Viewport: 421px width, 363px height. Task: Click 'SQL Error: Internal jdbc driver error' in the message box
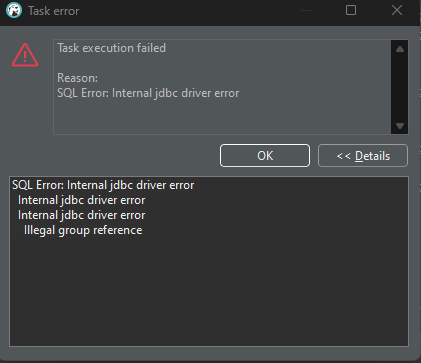point(148,93)
